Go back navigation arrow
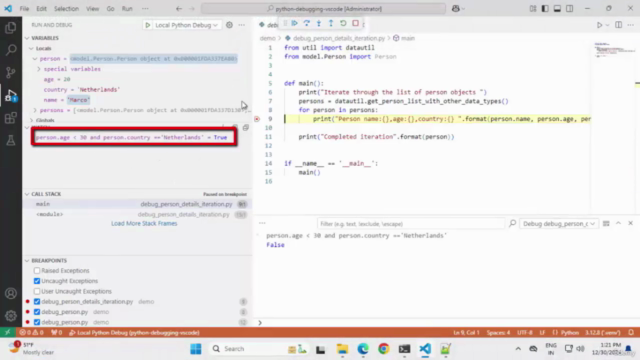The image size is (640, 360). (x=179, y=9)
